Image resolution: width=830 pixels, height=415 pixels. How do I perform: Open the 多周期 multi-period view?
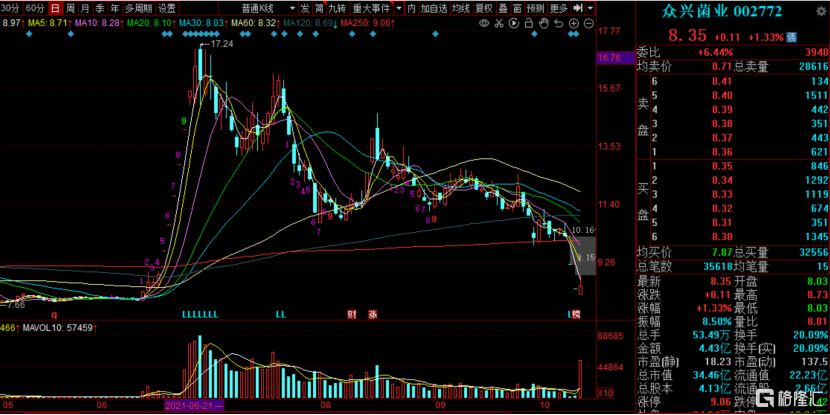point(139,8)
